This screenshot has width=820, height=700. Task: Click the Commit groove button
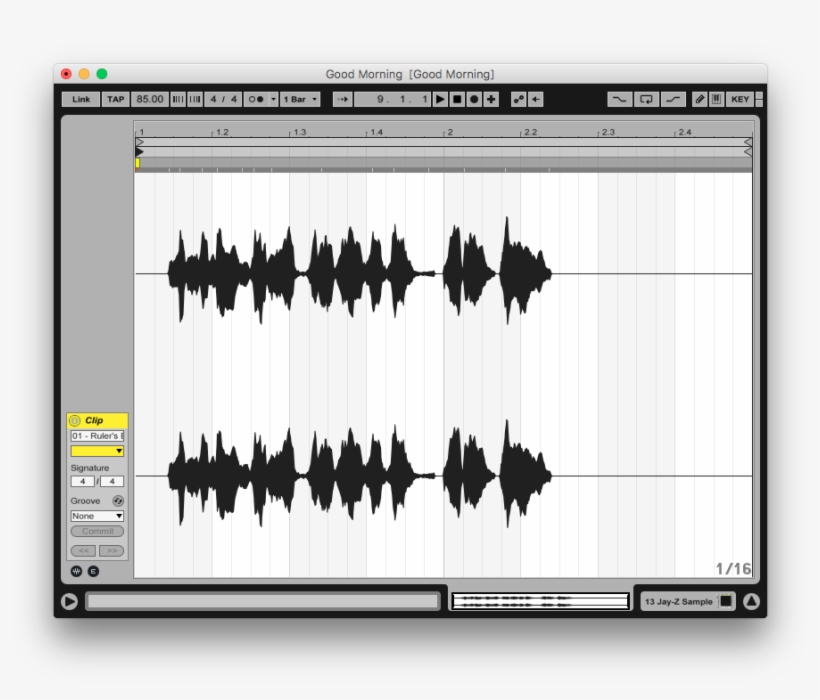click(97, 531)
